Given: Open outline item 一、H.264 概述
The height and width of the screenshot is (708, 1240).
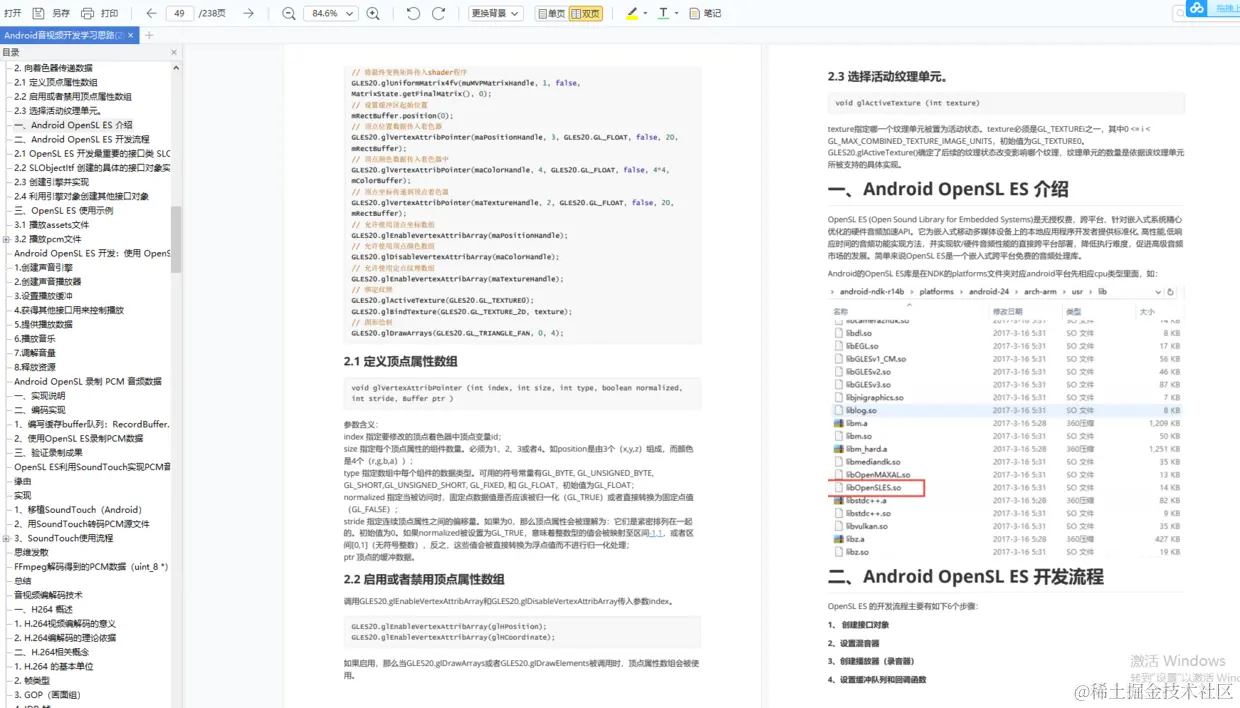Looking at the screenshot, I should 43,609.
